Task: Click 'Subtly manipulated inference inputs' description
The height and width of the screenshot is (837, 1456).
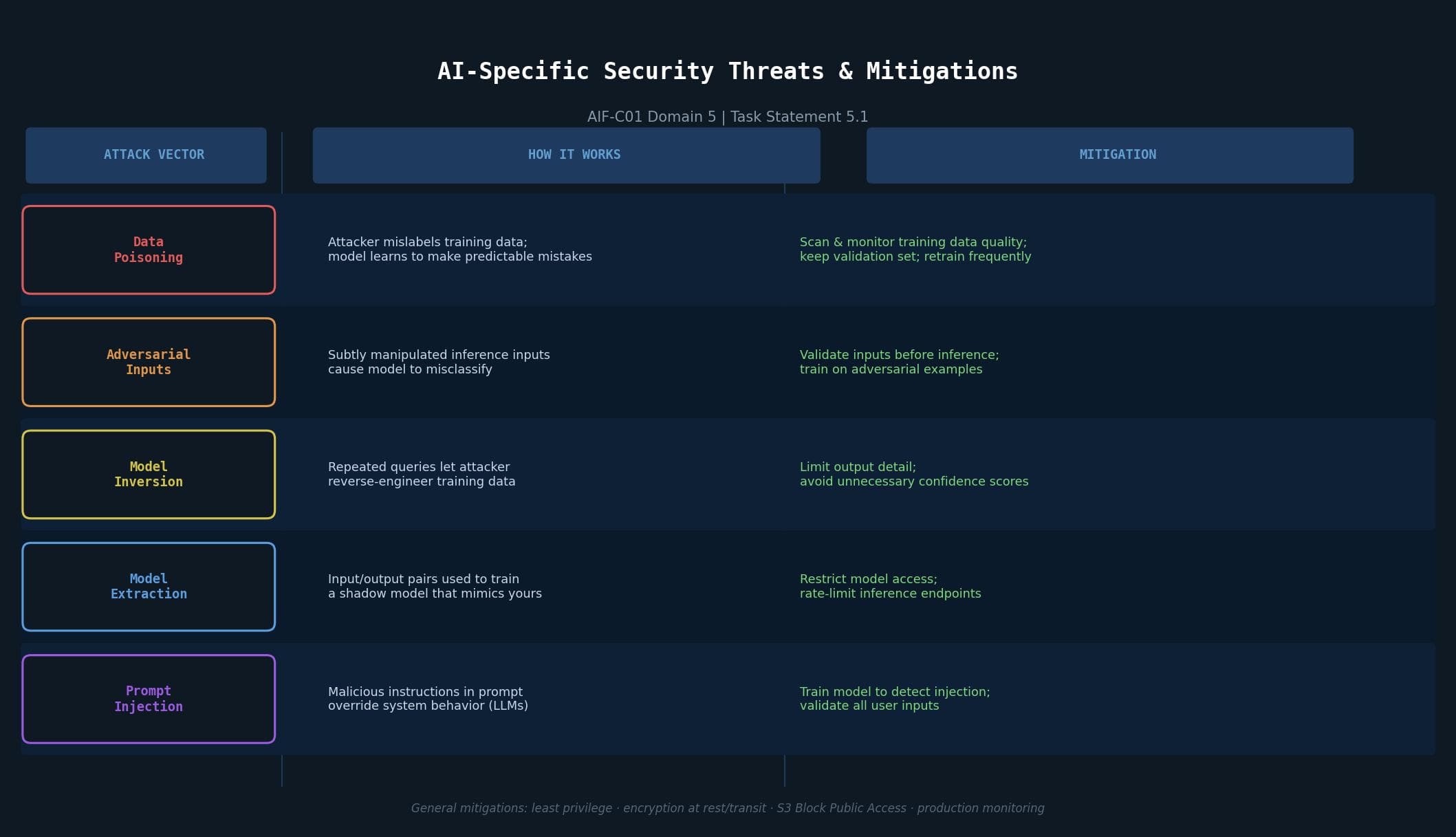Action: (439, 362)
